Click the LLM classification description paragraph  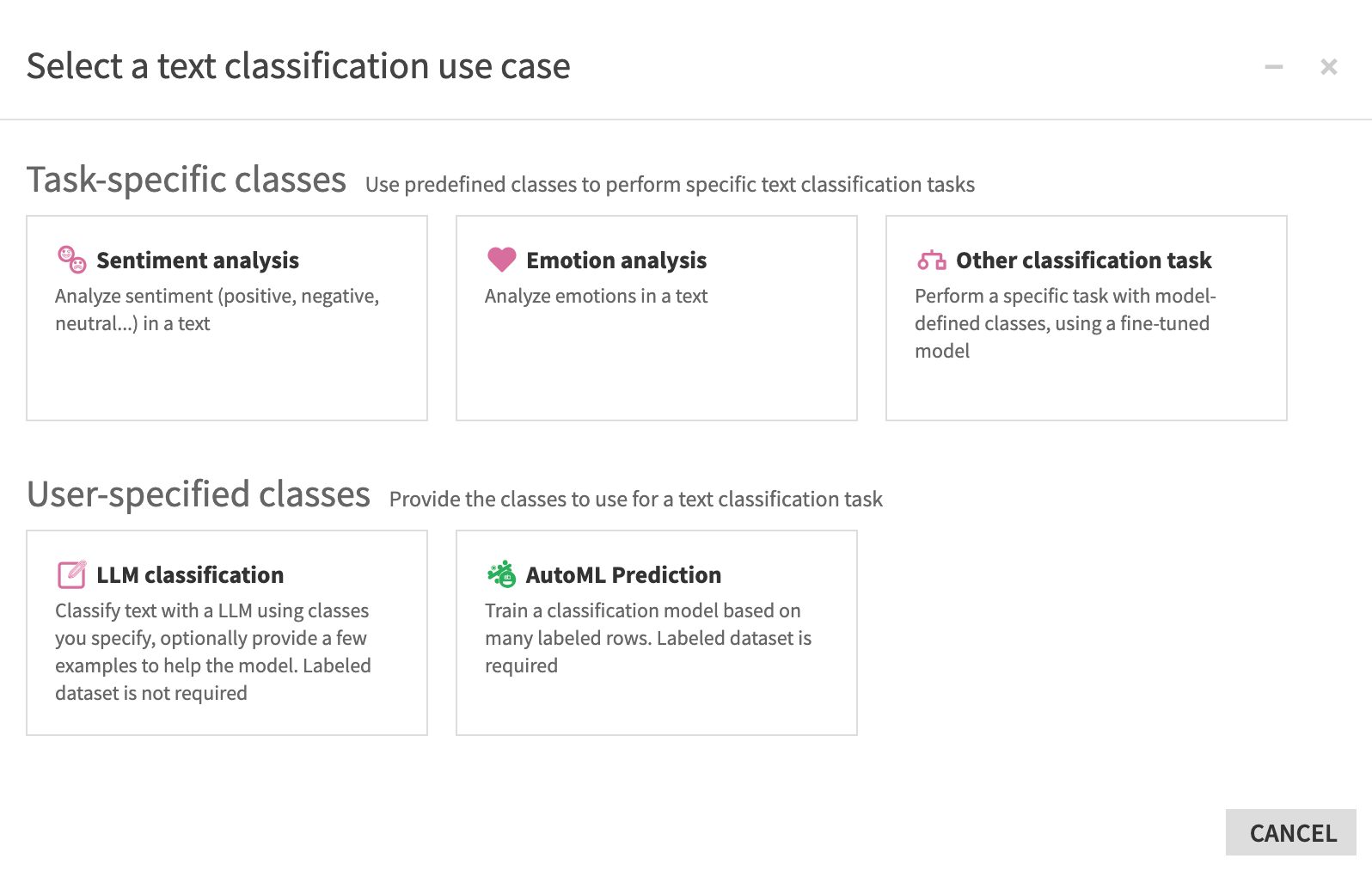(213, 652)
